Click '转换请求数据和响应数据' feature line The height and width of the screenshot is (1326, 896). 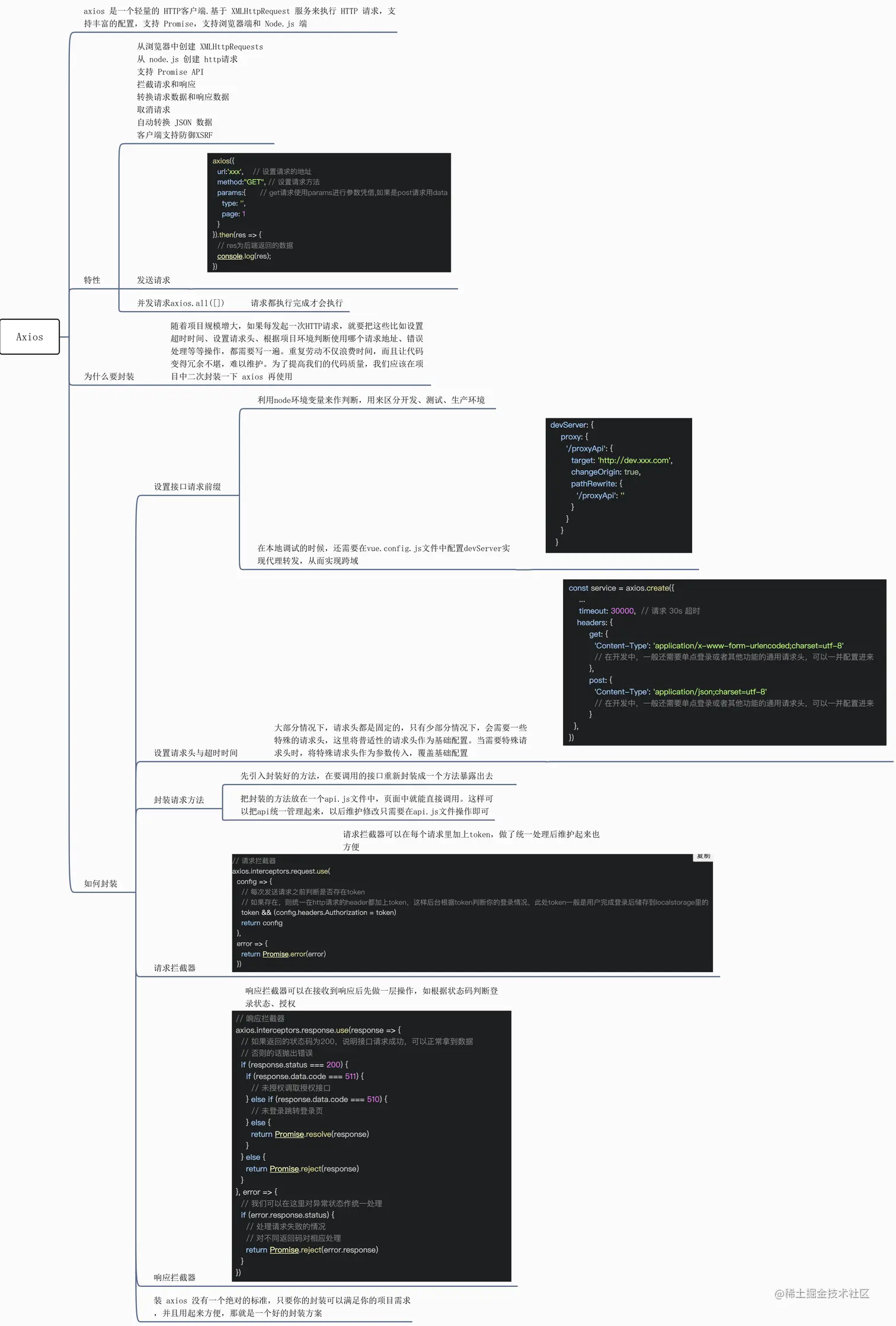183,97
